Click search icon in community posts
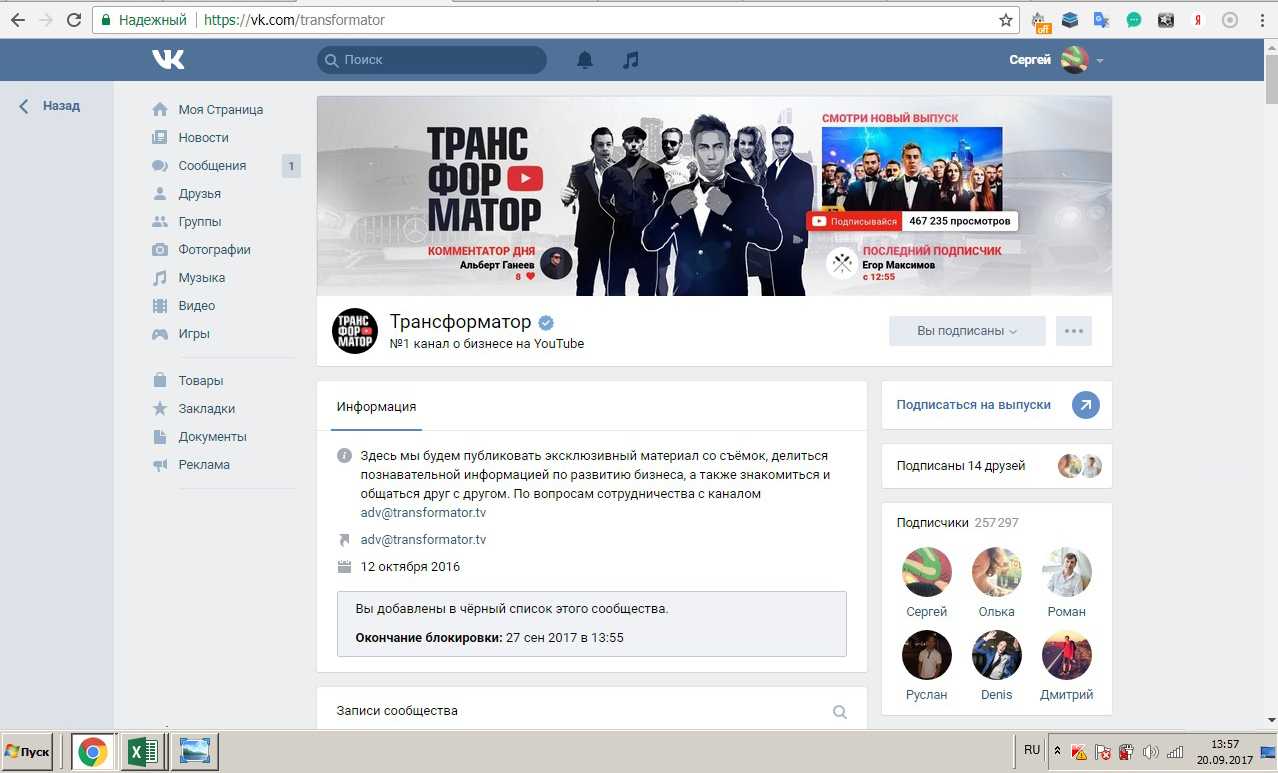The width and height of the screenshot is (1278, 773). click(840, 712)
